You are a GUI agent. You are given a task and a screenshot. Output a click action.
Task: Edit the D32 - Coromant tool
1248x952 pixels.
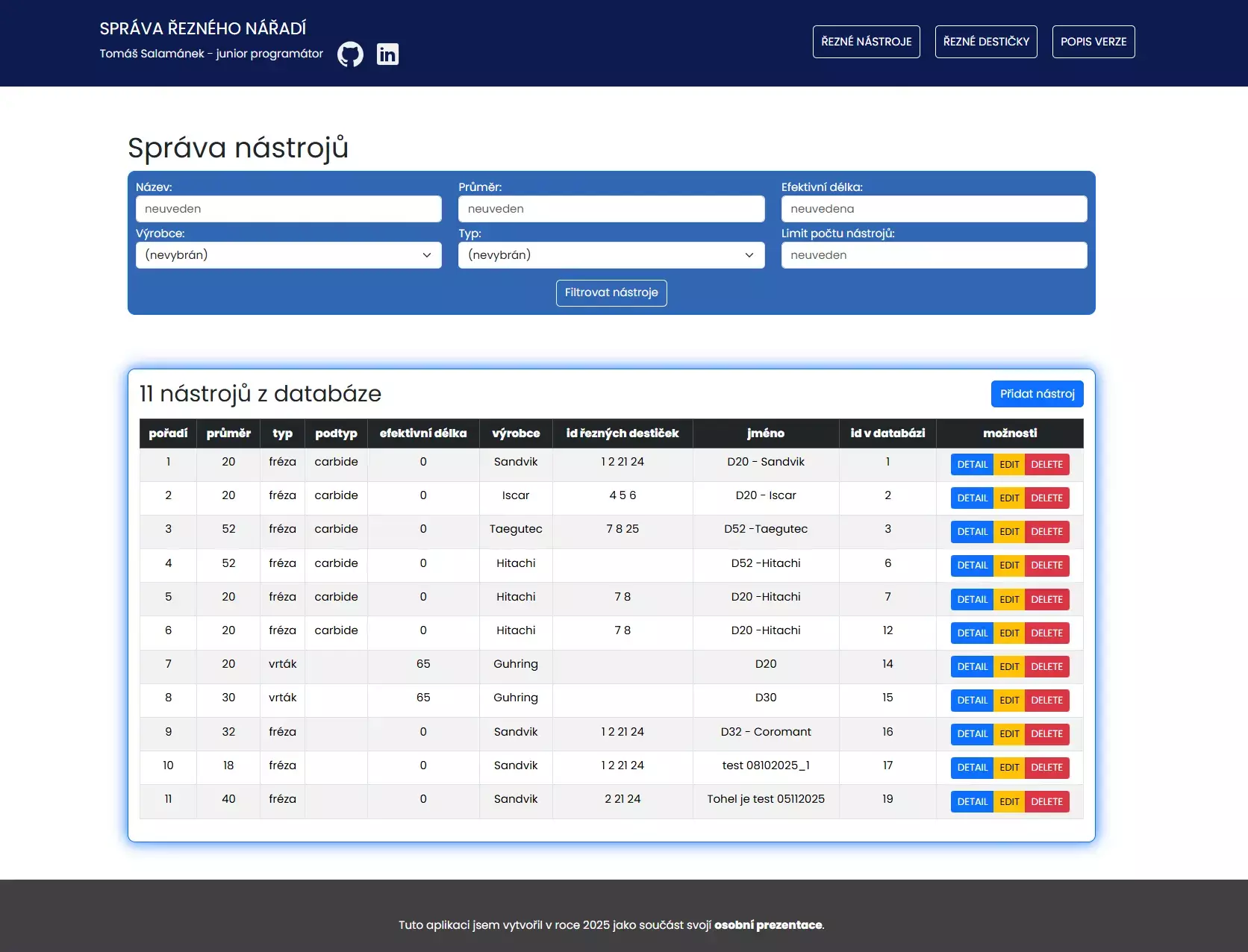tap(1009, 734)
